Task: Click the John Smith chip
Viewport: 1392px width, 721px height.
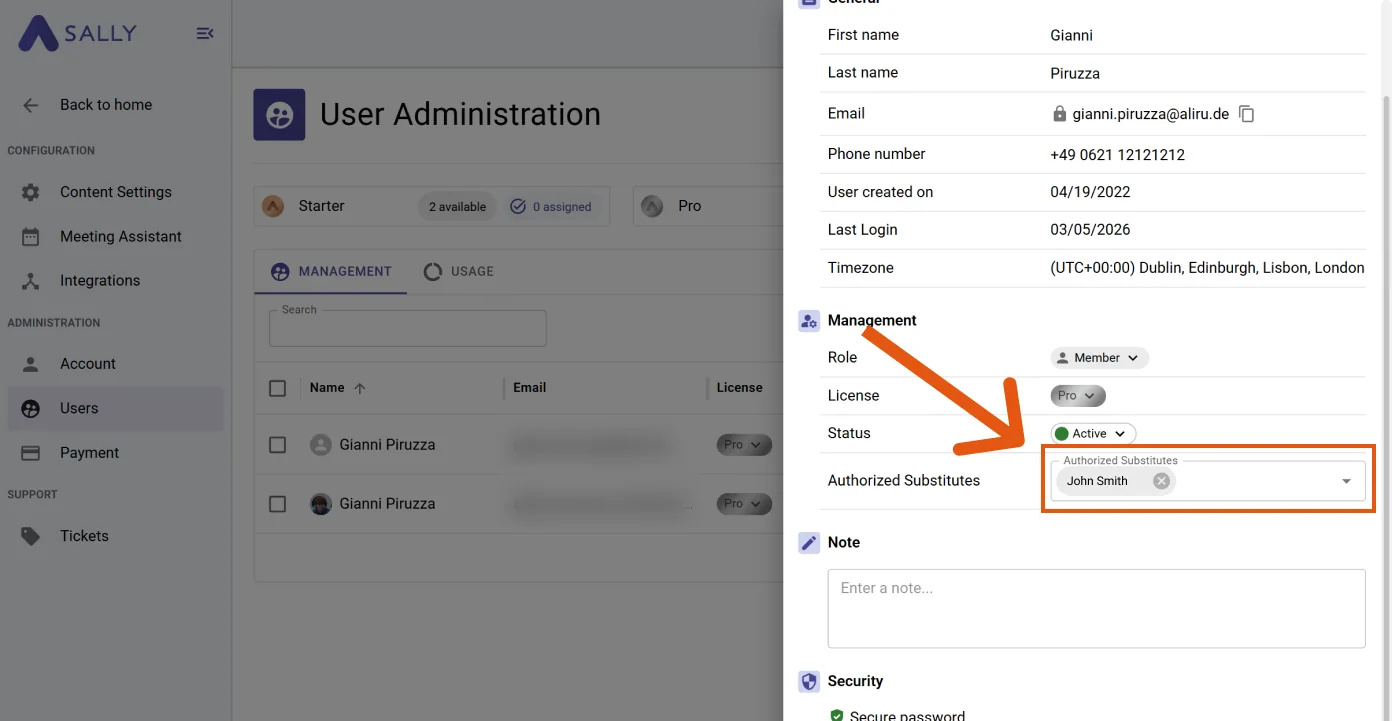Action: [1115, 481]
